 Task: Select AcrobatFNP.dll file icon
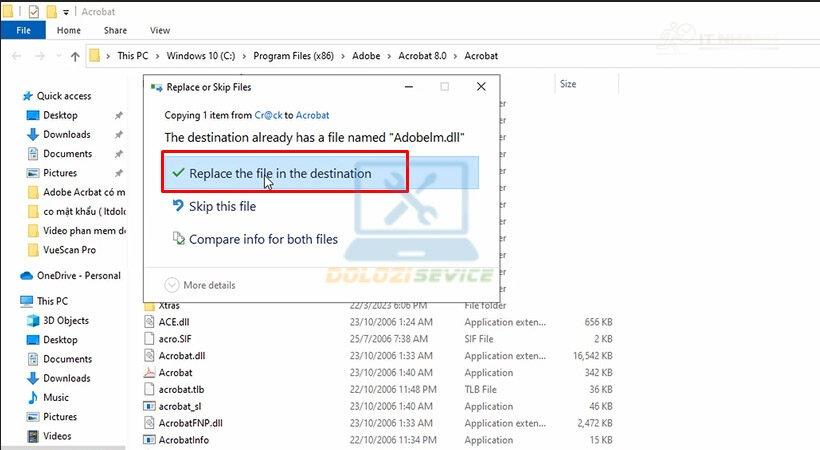point(150,423)
